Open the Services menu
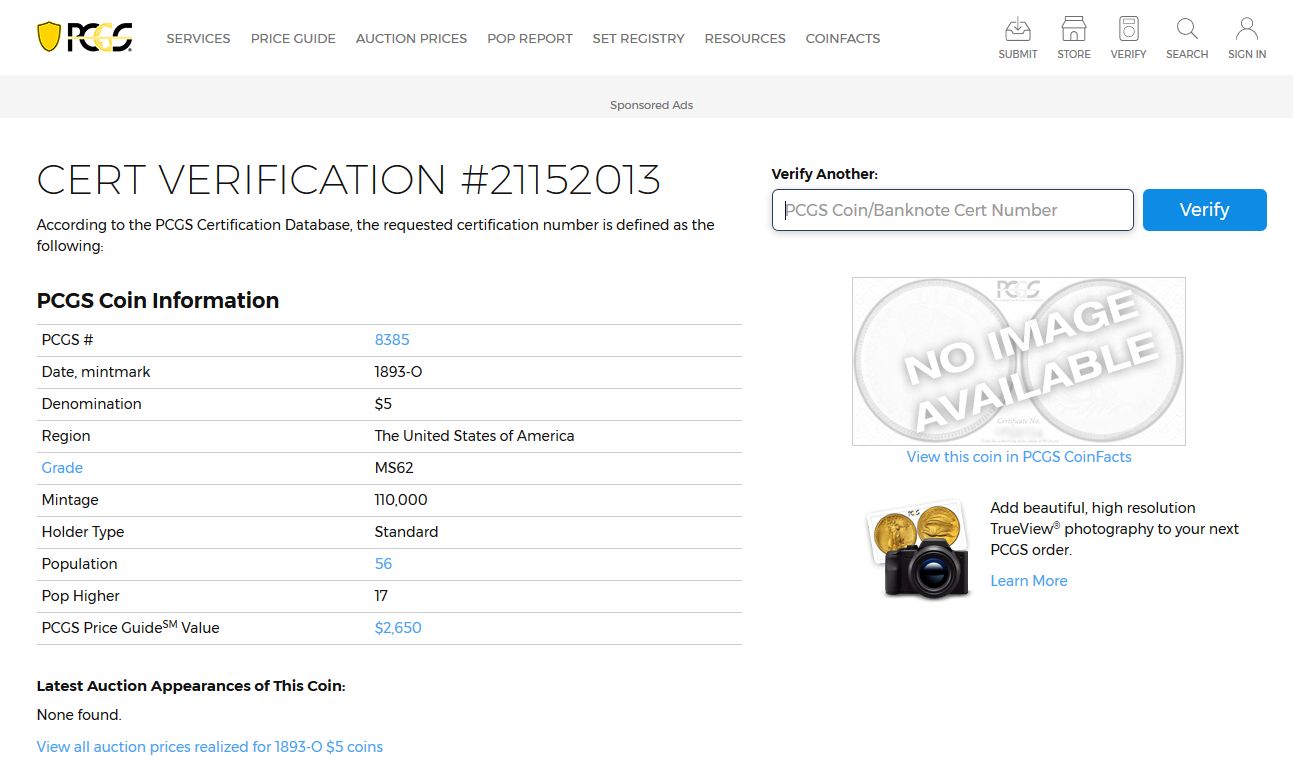The height and width of the screenshot is (782, 1293). point(198,38)
